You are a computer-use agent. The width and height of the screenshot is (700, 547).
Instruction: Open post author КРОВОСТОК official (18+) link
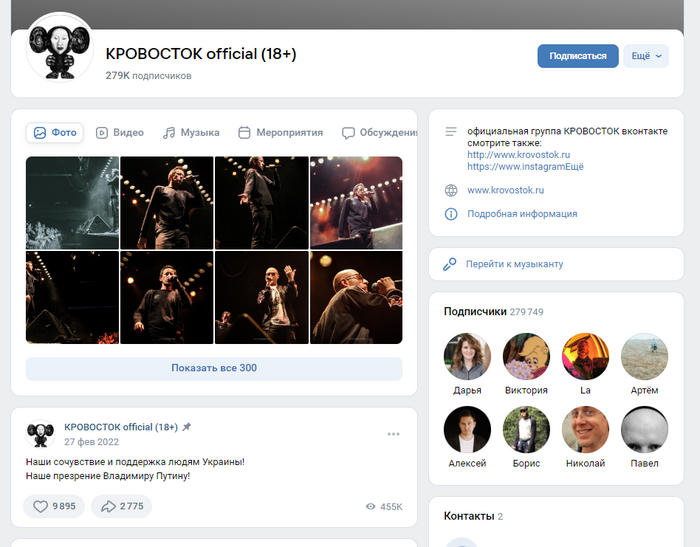121,427
